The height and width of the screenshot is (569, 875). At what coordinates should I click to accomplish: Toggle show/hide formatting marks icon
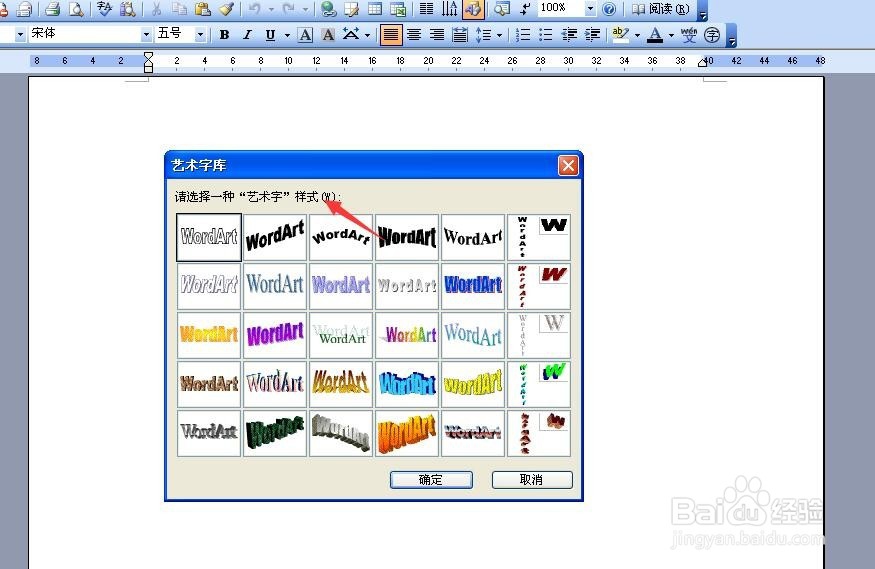point(525,8)
